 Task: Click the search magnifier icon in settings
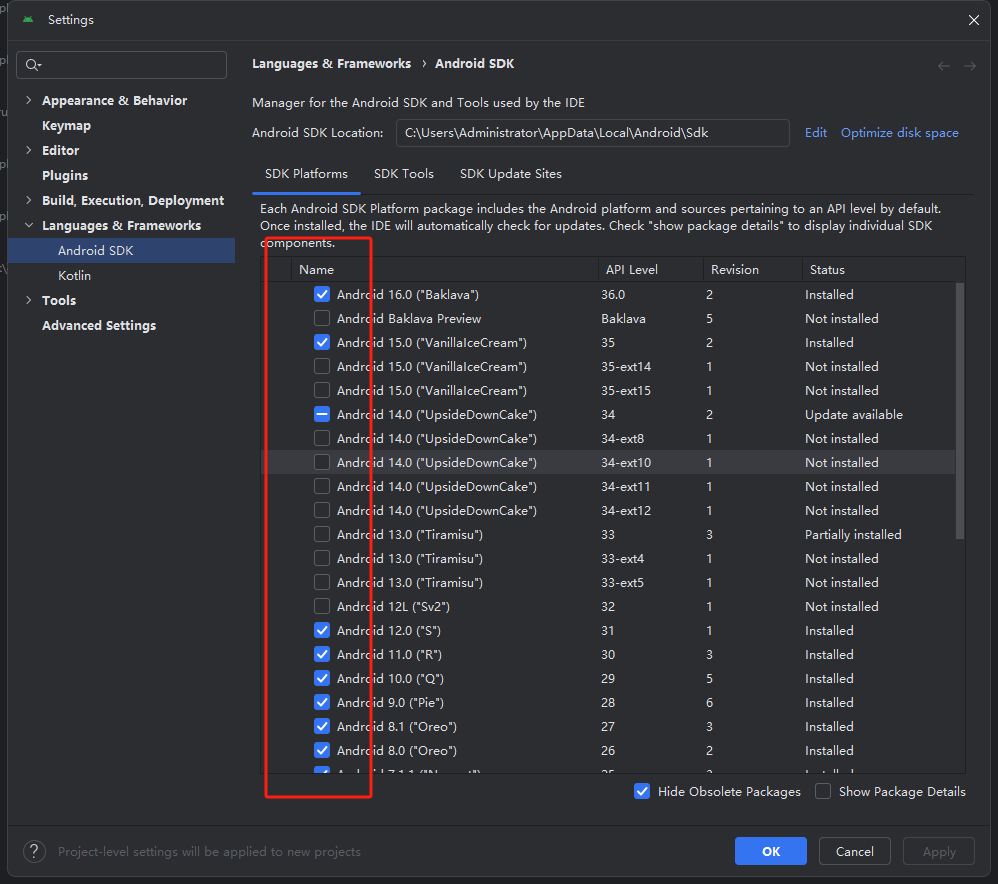pyautogui.click(x=32, y=65)
